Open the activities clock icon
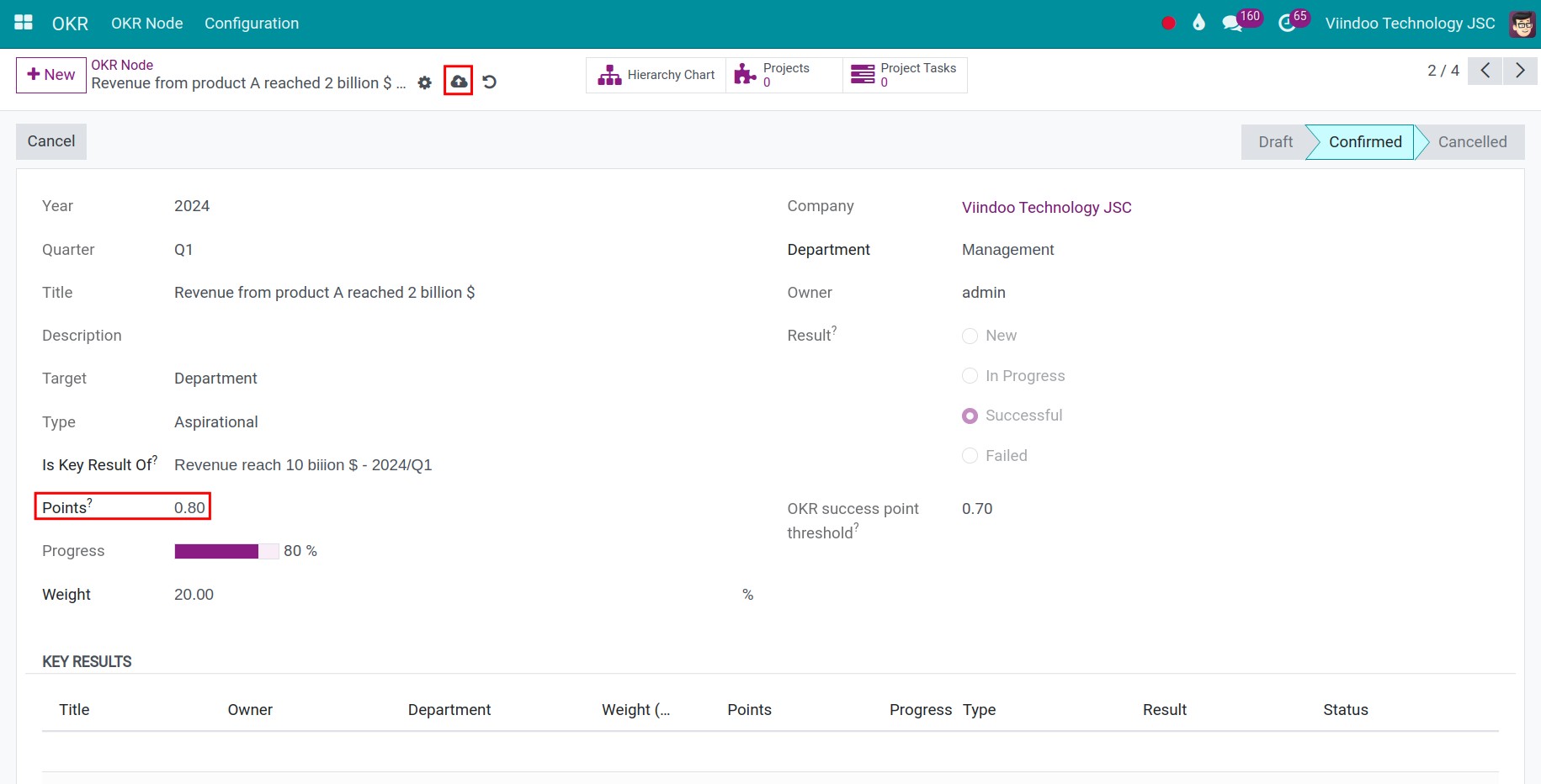This screenshot has height=784, width=1541. click(x=1287, y=24)
